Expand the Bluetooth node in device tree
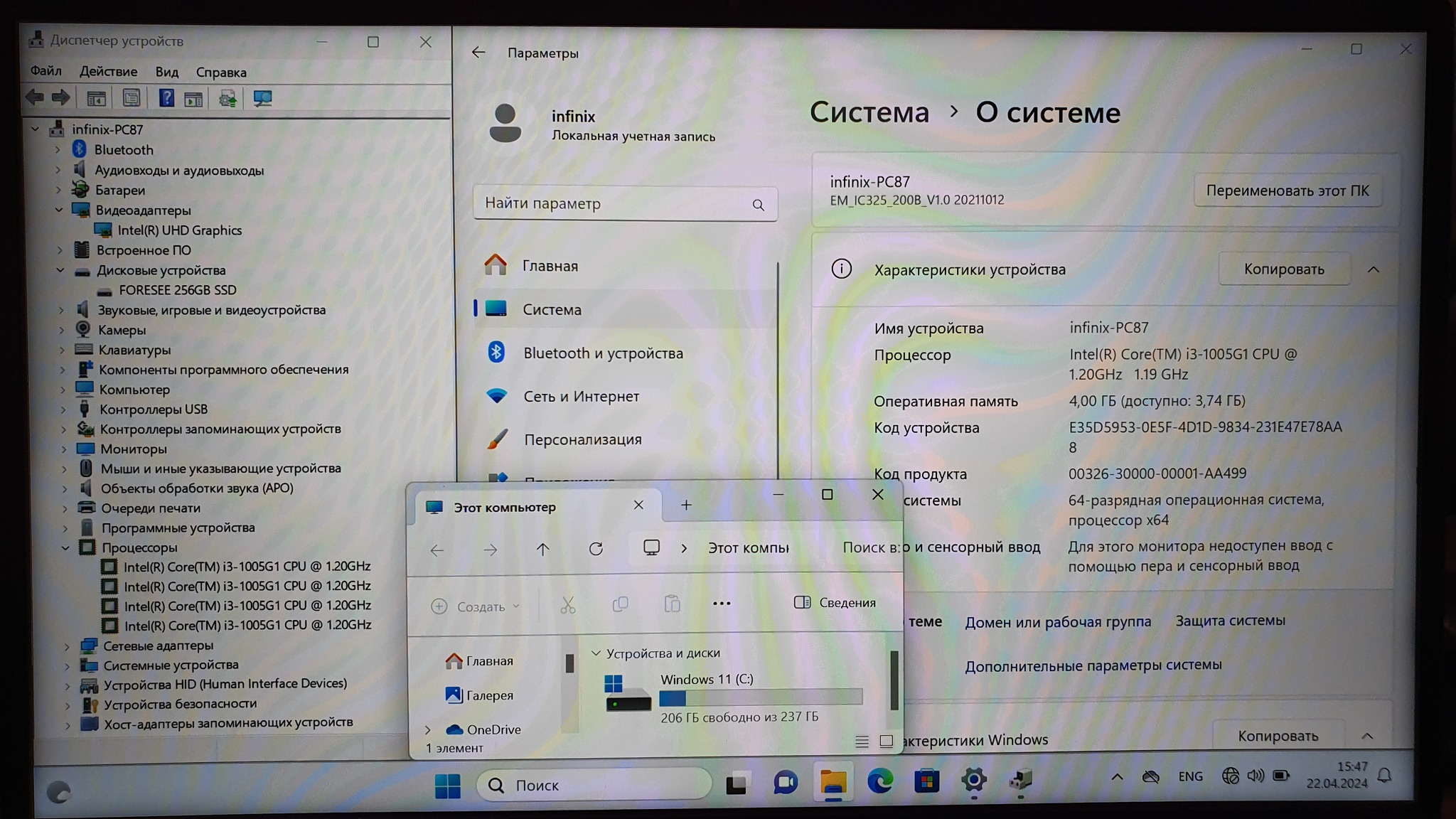The height and width of the screenshot is (819, 1456). pyautogui.click(x=58, y=150)
